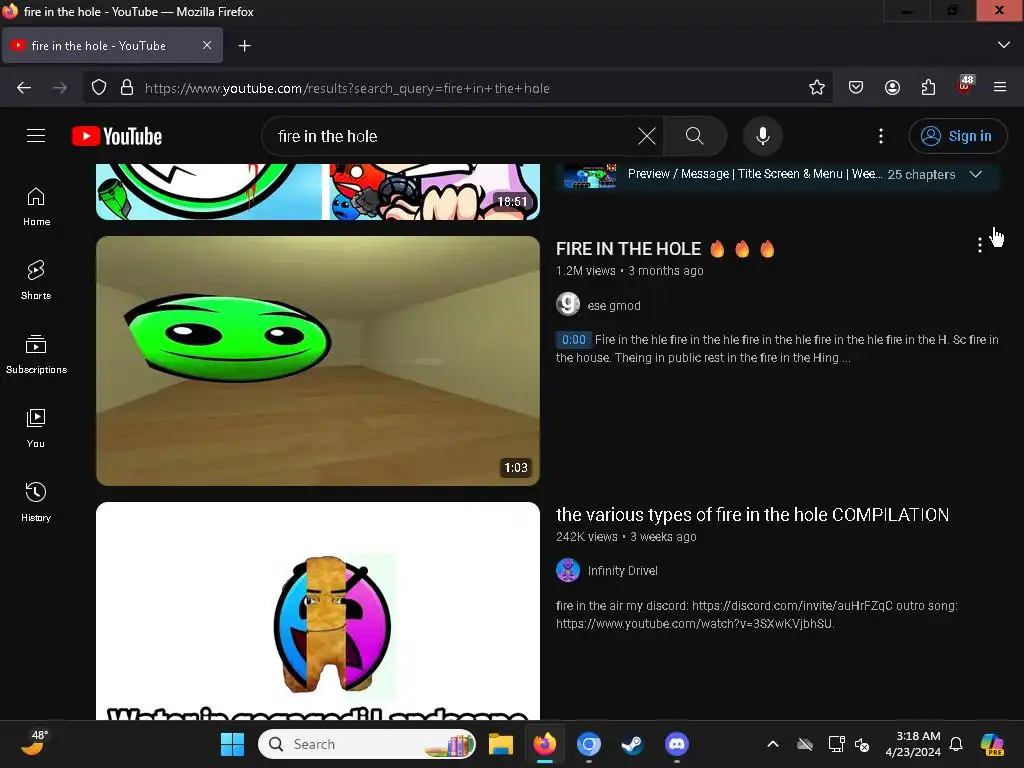Open Steam from the taskbar
This screenshot has height=768, width=1024.
click(x=632, y=744)
